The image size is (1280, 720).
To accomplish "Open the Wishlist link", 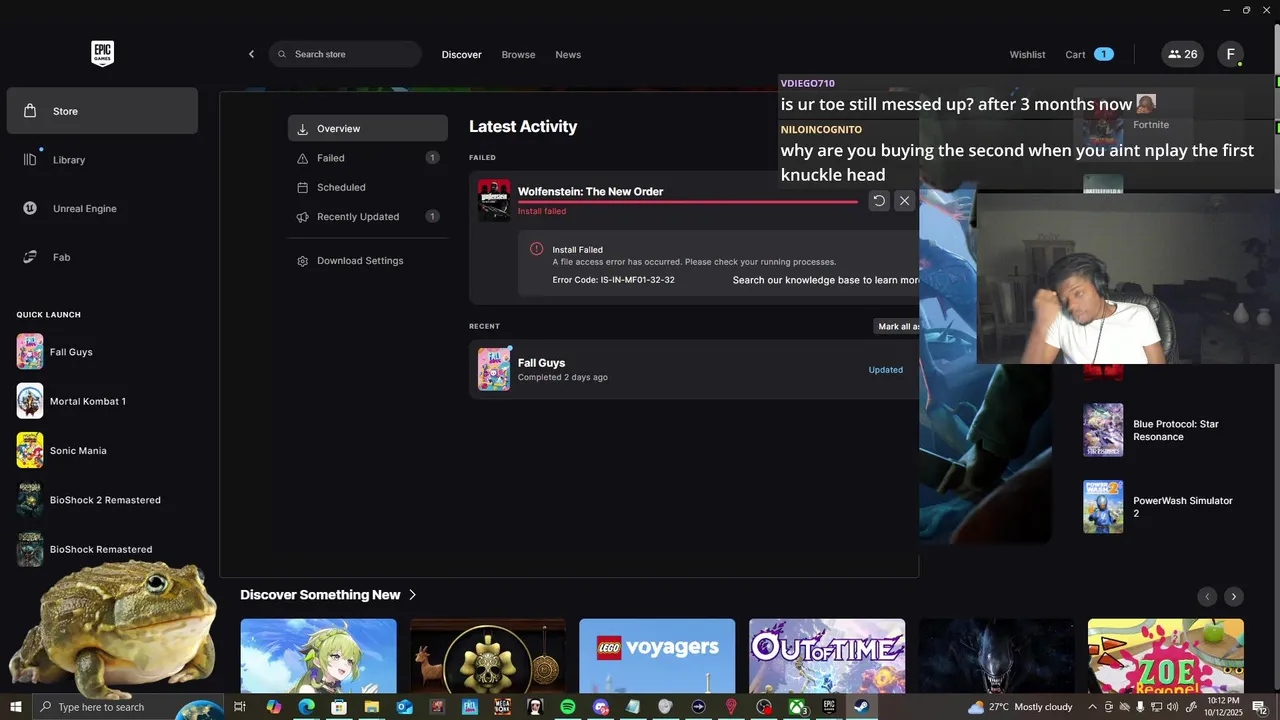I will (x=1027, y=54).
